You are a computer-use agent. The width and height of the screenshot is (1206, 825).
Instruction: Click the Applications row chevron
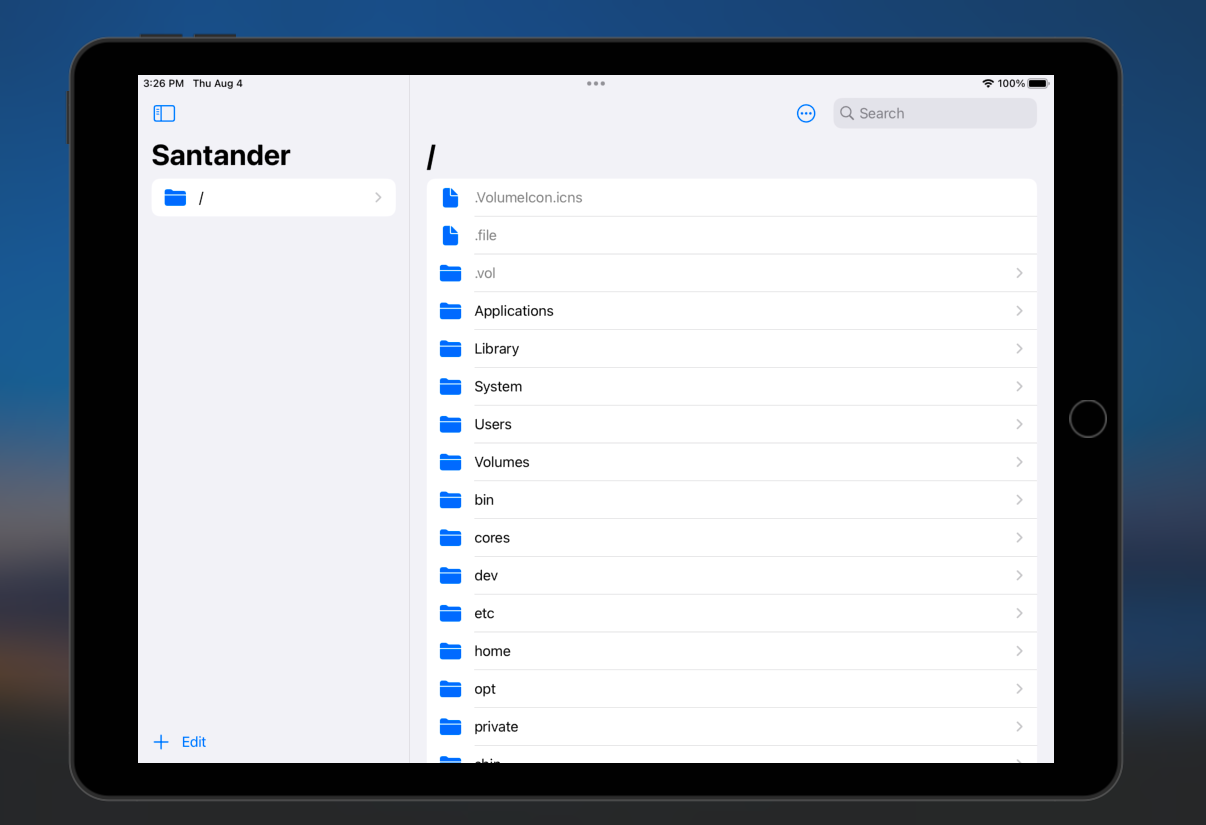[1019, 311]
